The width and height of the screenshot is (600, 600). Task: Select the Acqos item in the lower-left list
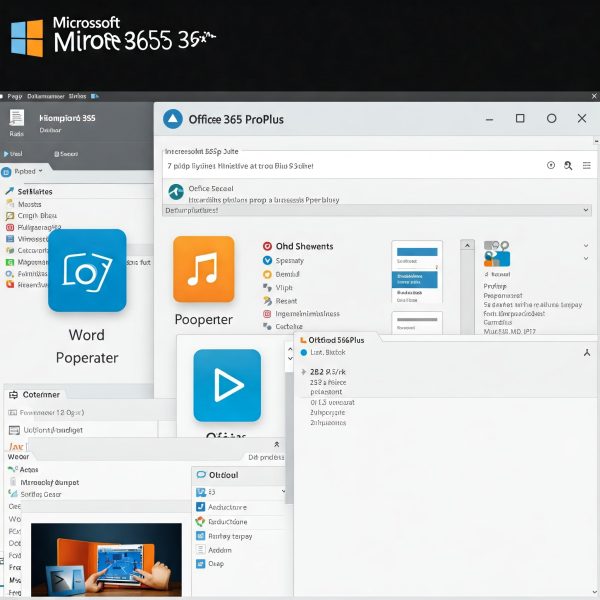pyautogui.click(x=29, y=469)
